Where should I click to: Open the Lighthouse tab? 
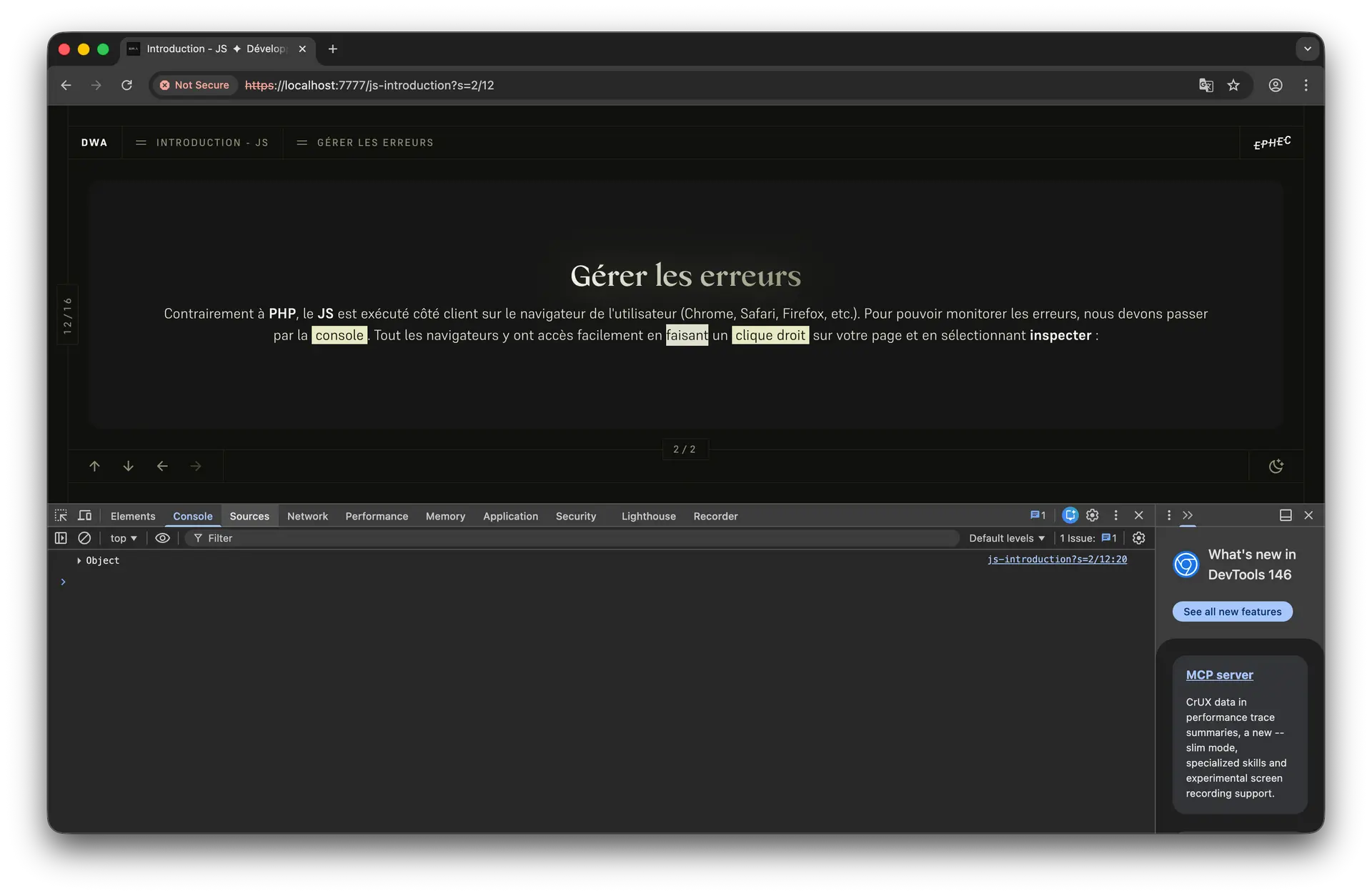coord(648,516)
